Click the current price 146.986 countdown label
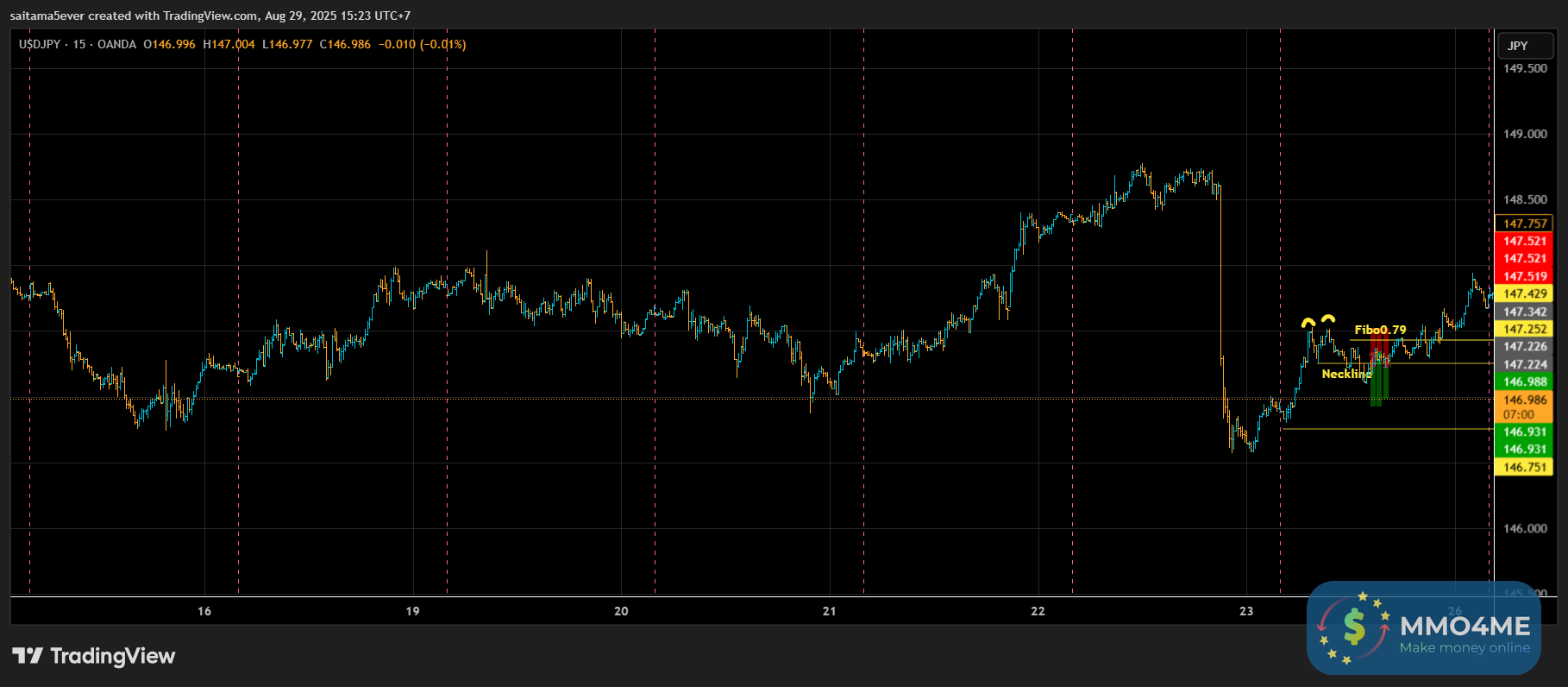Screen dimensions: 1568x687 tap(1524, 407)
